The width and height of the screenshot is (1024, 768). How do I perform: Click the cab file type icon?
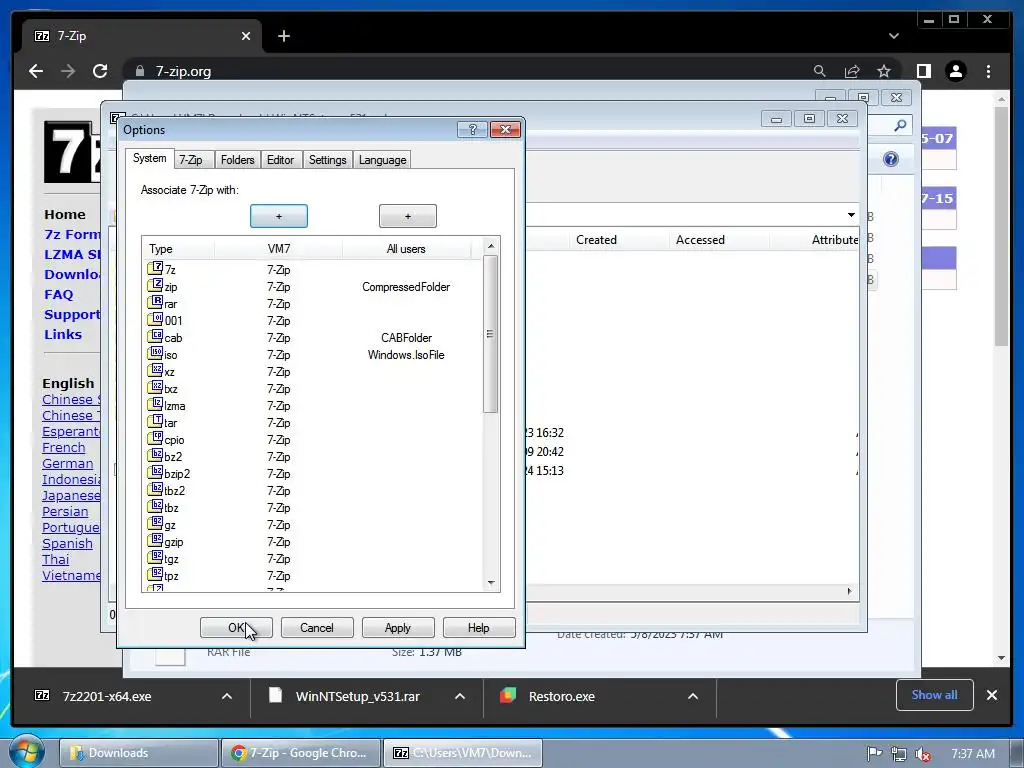[x=155, y=336]
